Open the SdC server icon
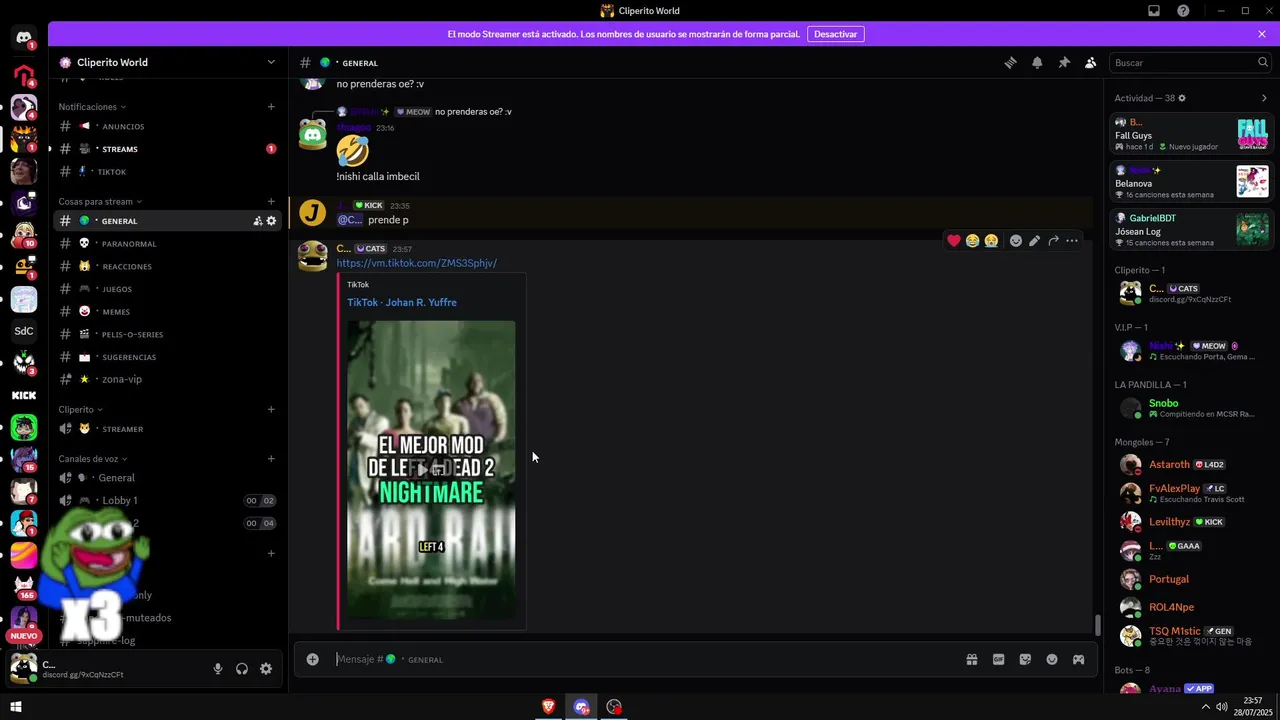The height and width of the screenshot is (720, 1280). click(24, 331)
